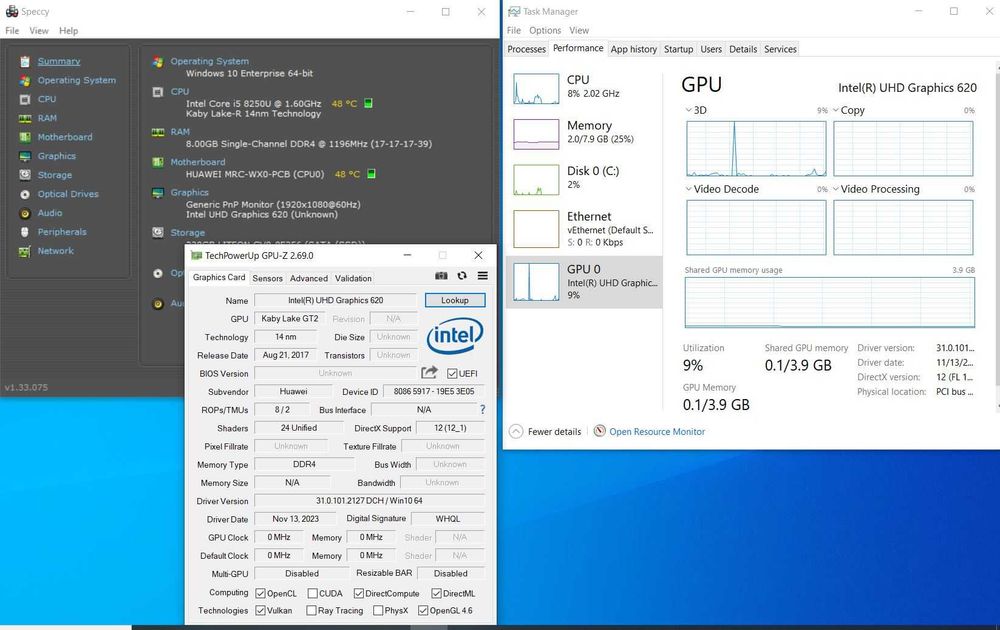Toggle the Ray Tracing checkbox
The width and height of the screenshot is (1000, 630).
click(x=311, y=611)
